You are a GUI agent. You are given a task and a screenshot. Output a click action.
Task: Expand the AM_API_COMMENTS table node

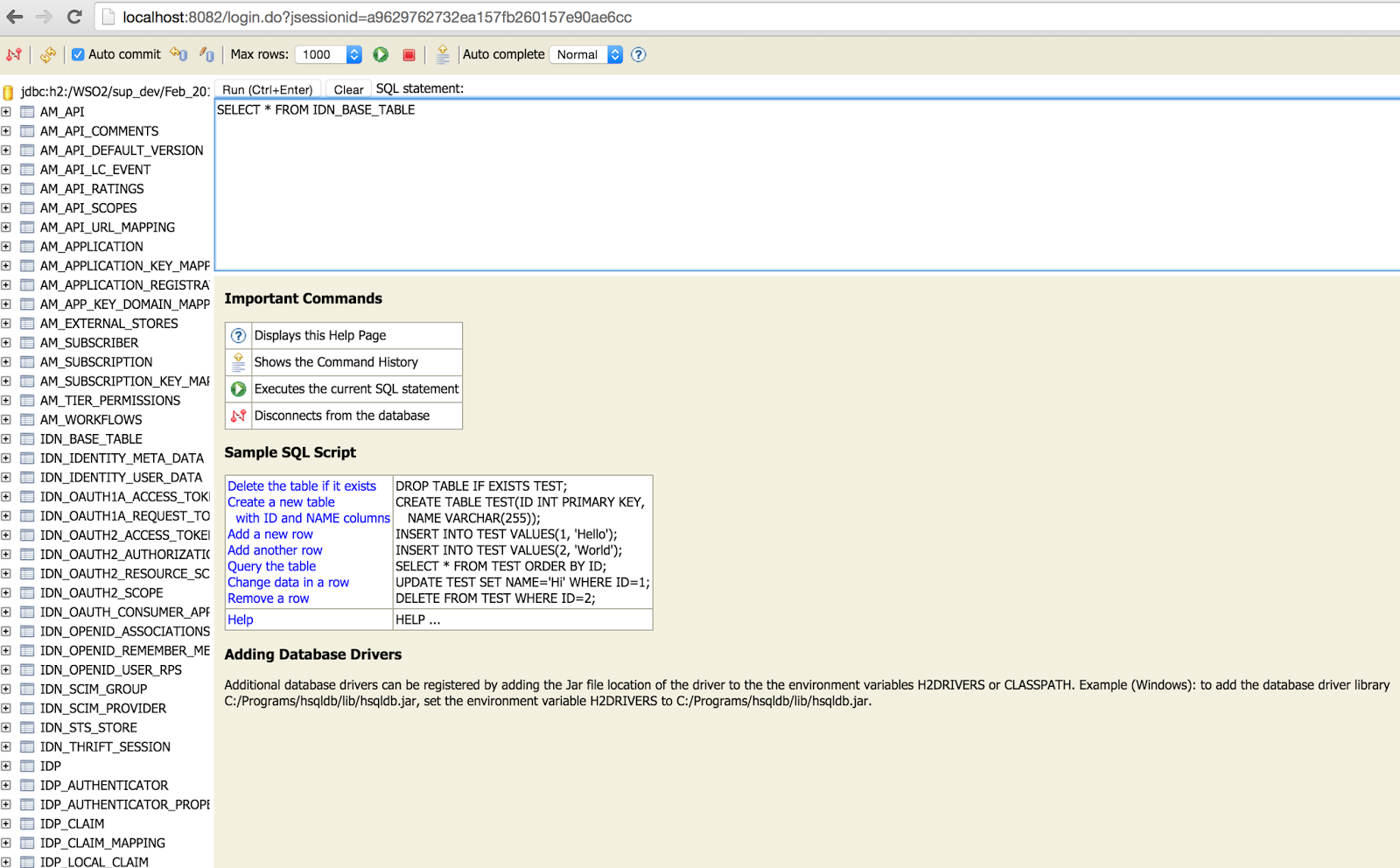point(6,131)
